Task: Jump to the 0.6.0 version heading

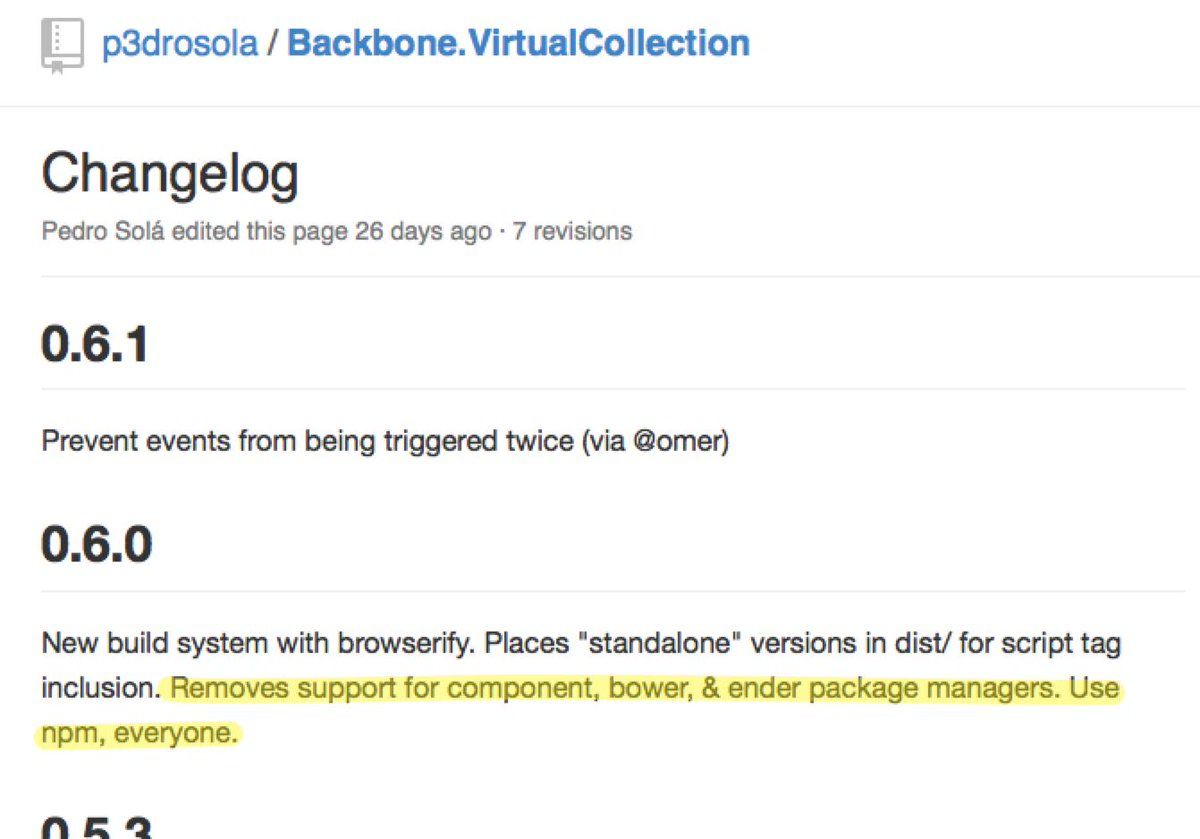Action: click(x=97, y=545)
